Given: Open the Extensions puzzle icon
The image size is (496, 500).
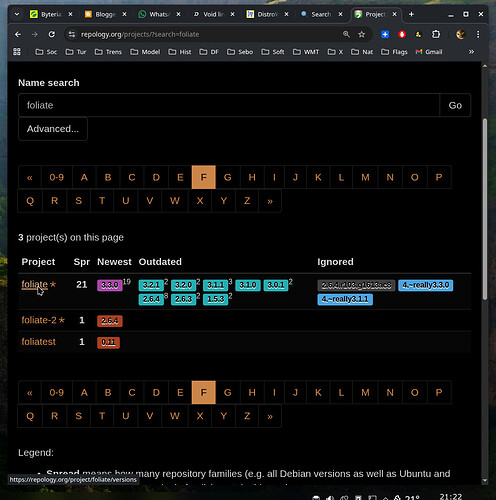Looking at the screenshot, I should [x=436, y=34].
